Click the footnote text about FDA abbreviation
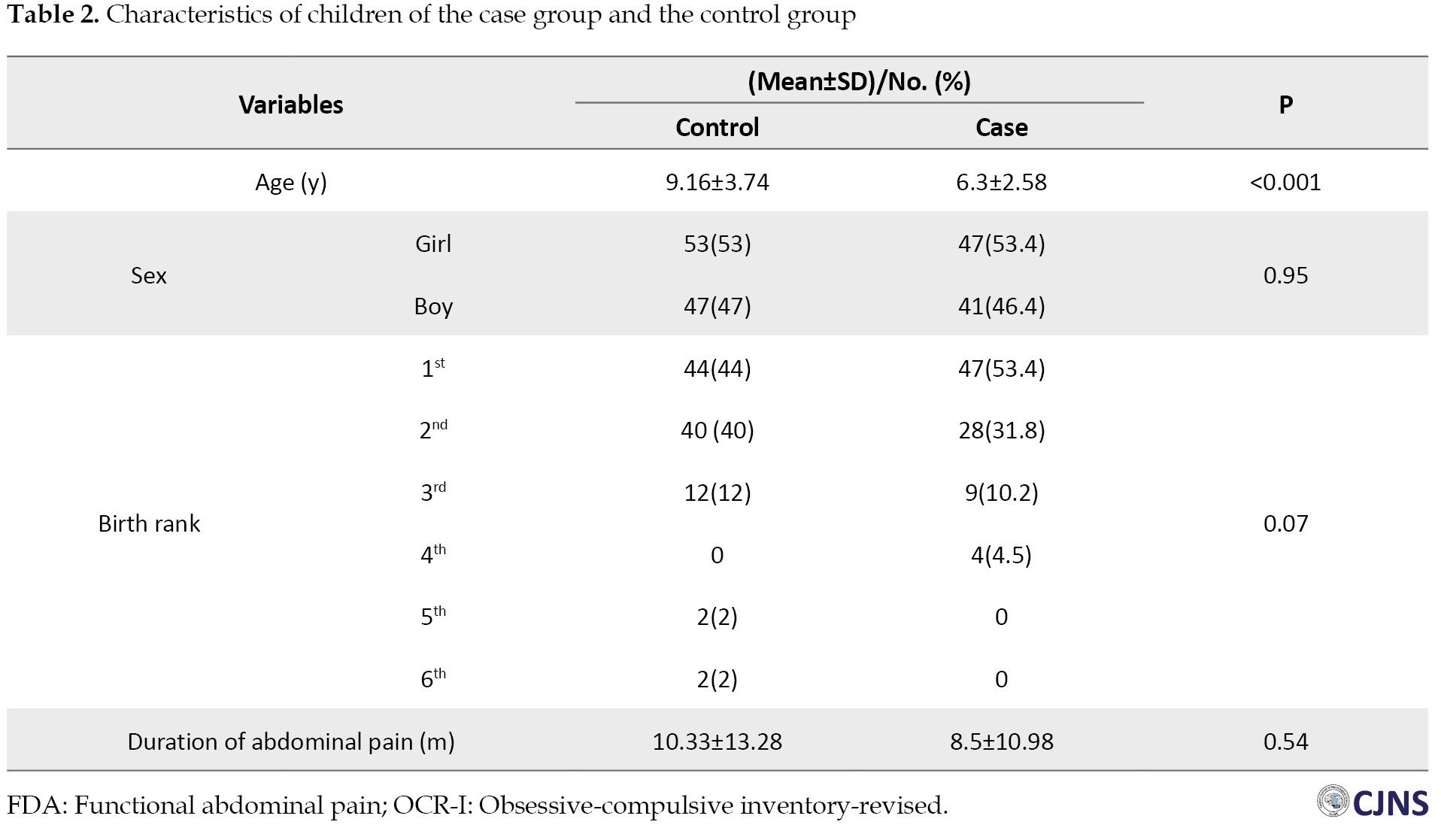The height and width of the screenshot is (840, 1441). click(x=477, y=805)
